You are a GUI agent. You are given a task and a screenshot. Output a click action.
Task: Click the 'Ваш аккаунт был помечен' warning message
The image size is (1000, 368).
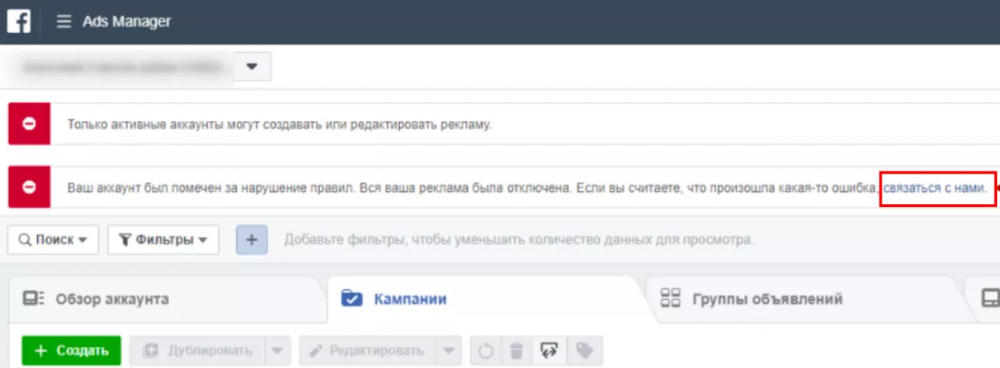tap(474, 188)
